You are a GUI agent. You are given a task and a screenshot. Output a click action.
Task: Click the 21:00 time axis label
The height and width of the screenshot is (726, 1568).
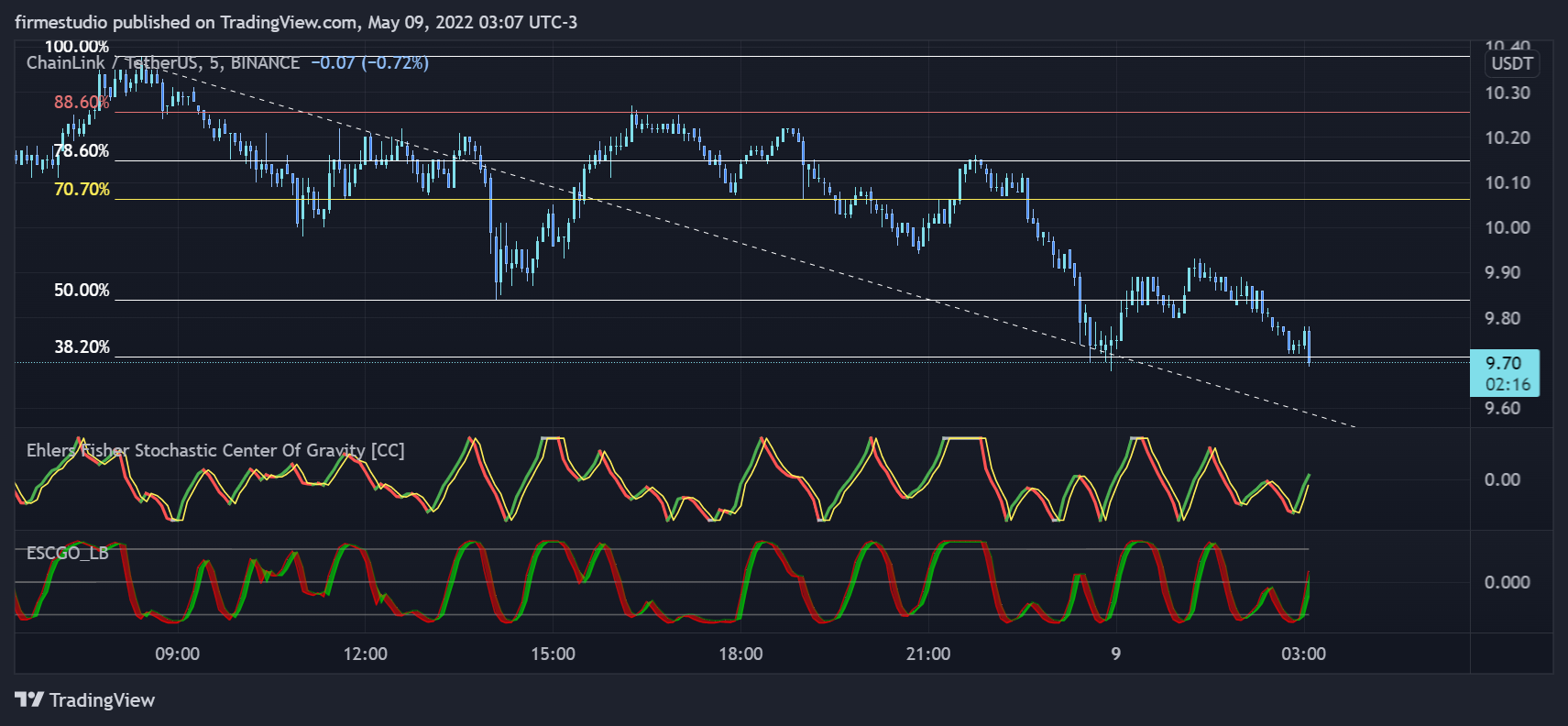point(928,654)
